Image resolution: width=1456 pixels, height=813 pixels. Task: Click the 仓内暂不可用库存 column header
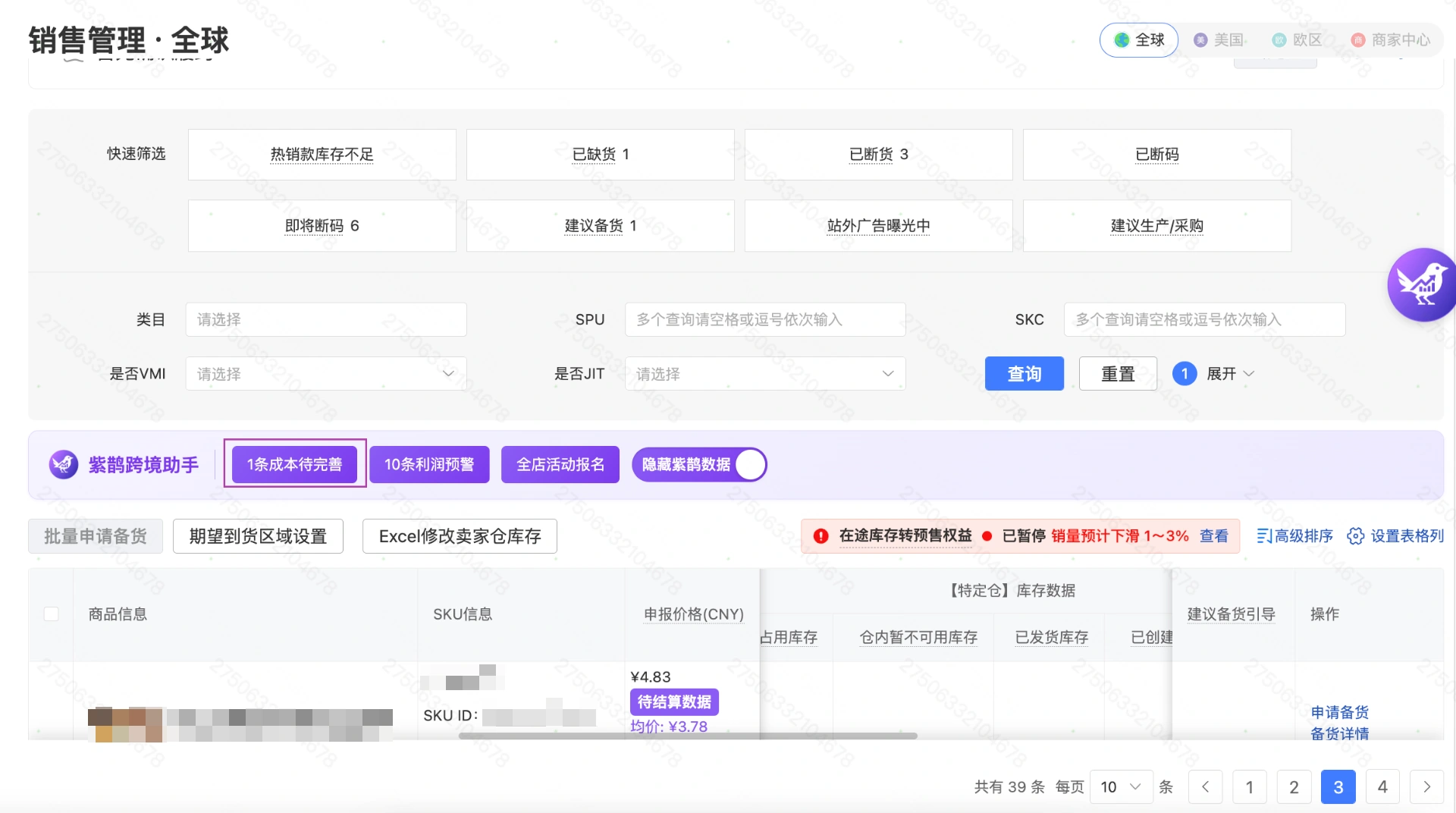point(918,638)
